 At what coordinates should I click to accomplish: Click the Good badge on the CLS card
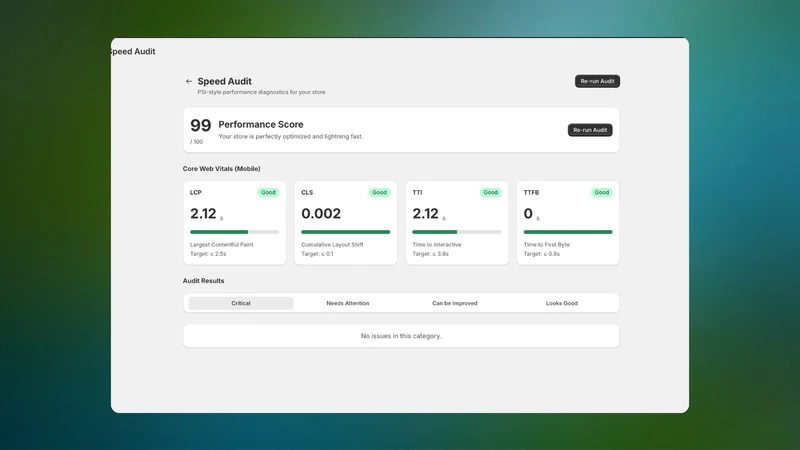[379, 192]
